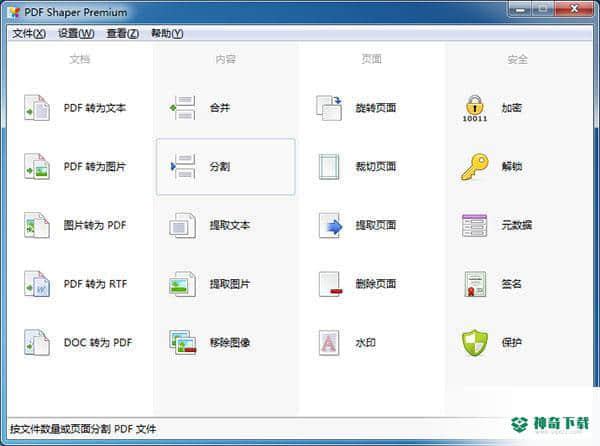Choose the PDF 转为图片 label
The image size is (600, 446).
(95, 166)
